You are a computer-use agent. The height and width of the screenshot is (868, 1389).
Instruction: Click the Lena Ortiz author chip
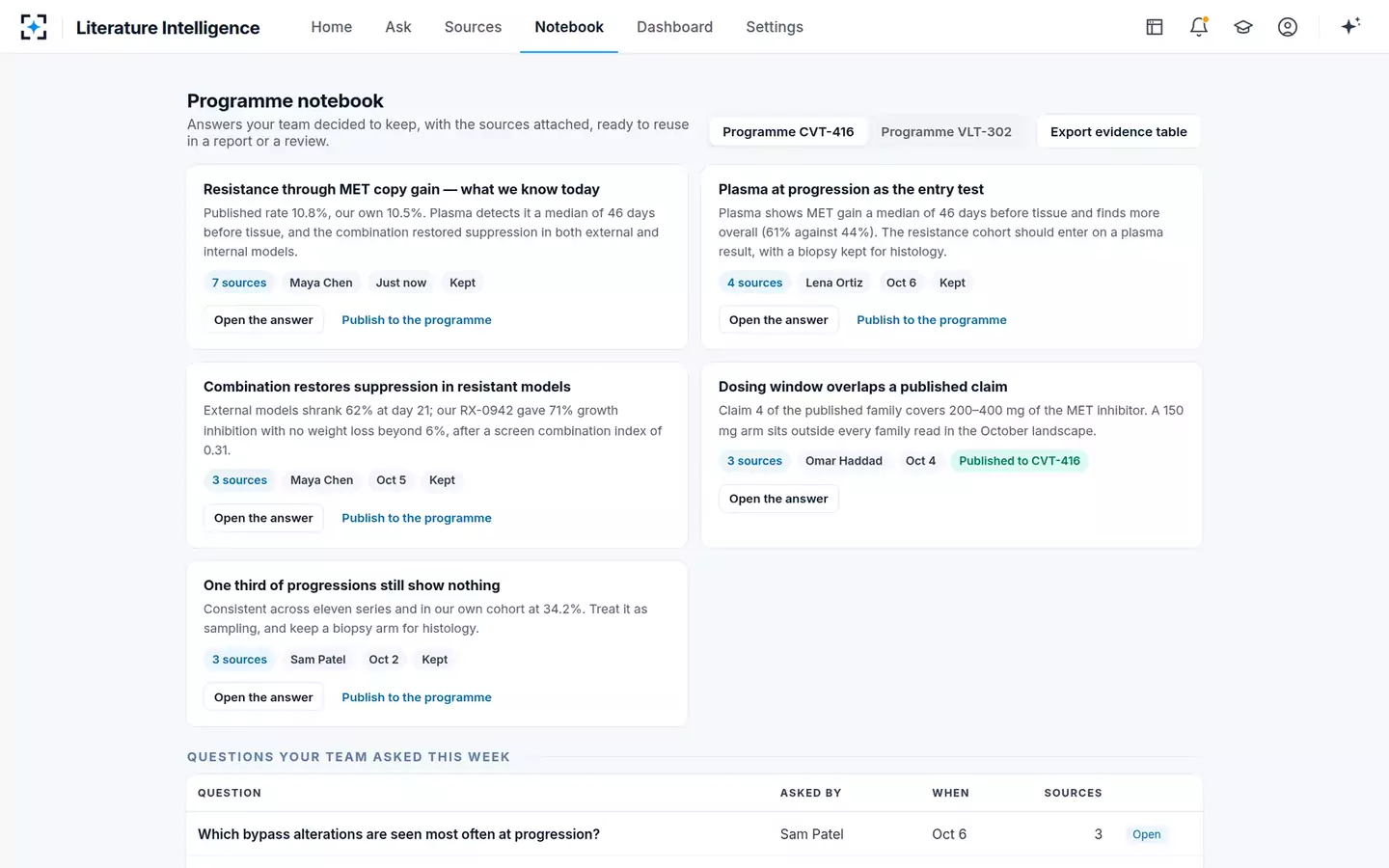point(834,283)
